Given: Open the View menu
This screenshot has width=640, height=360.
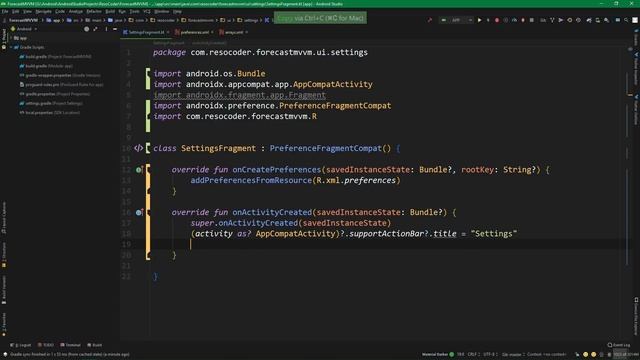Looking at the screenshot, I should coord(27,11).
